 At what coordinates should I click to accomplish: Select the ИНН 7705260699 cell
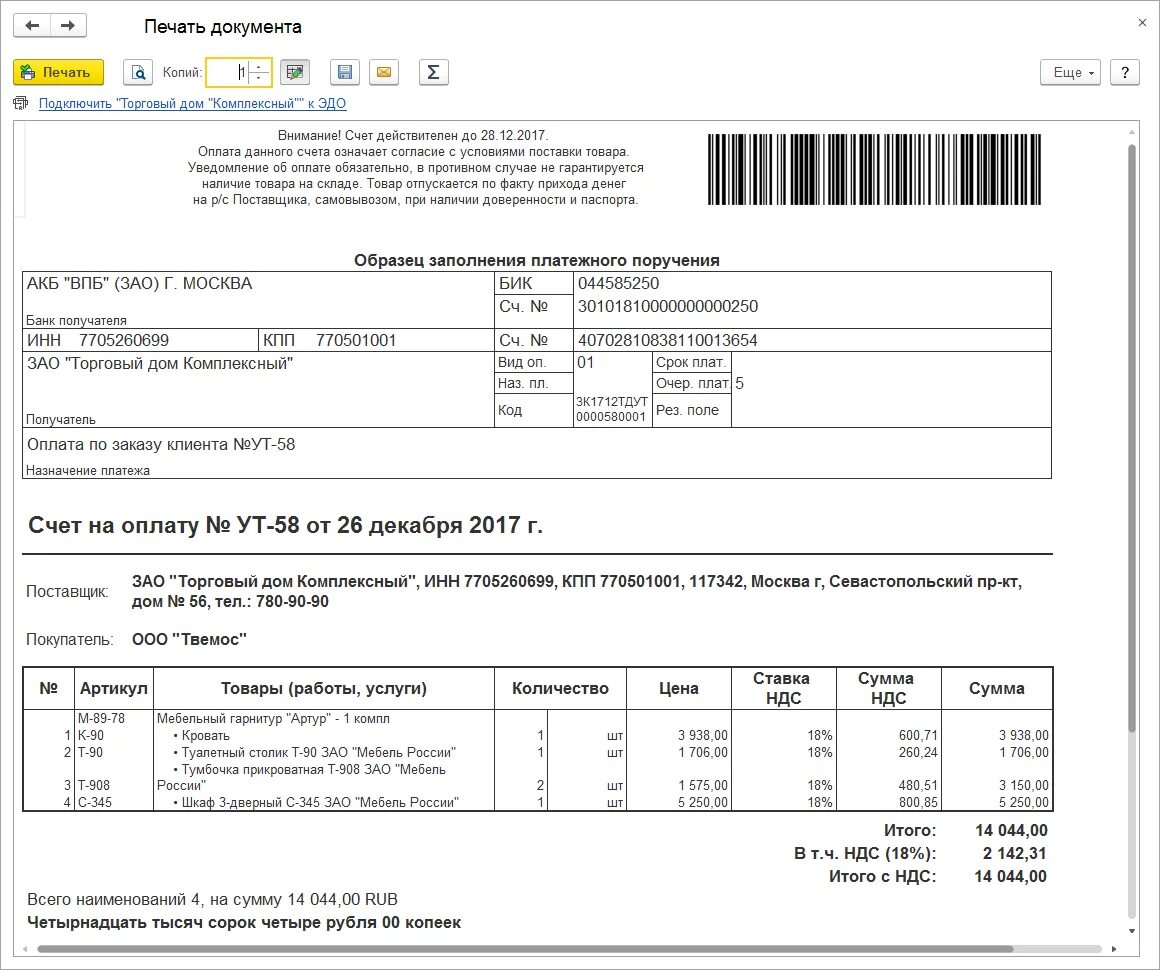(141, 340)
